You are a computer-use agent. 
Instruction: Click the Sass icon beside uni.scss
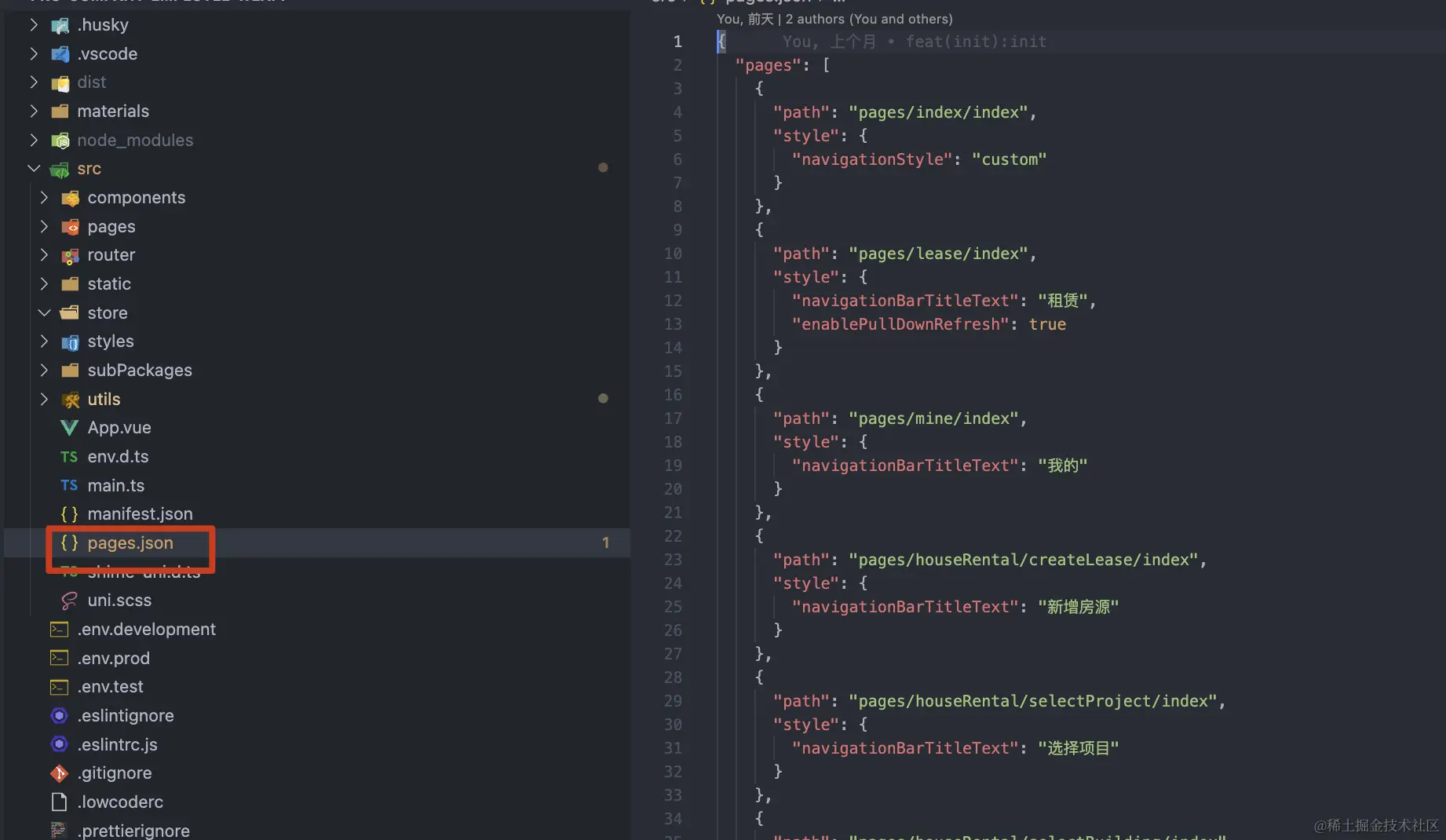69,601
